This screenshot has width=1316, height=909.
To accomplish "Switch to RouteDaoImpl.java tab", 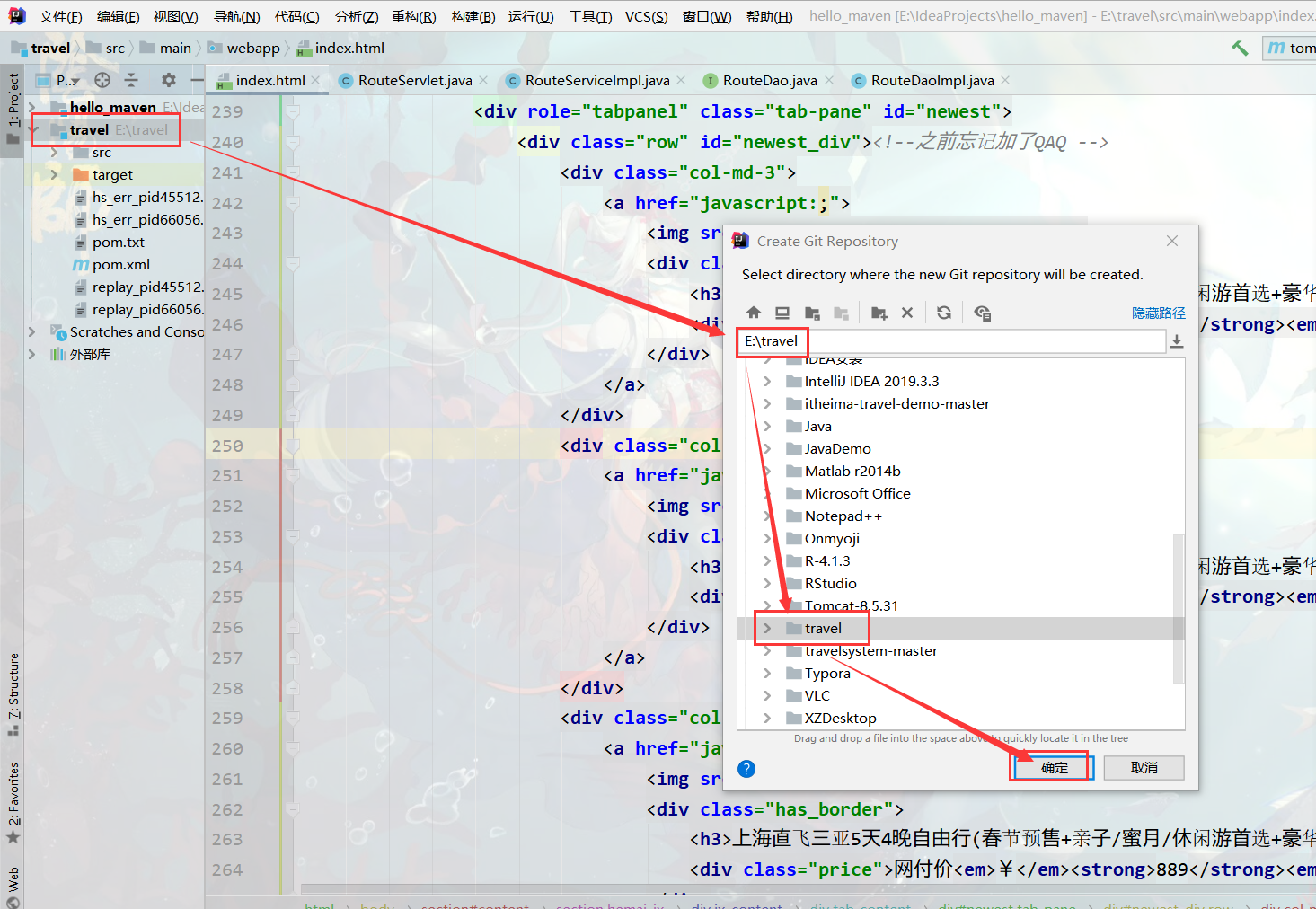I will click(x=932, y=80).
